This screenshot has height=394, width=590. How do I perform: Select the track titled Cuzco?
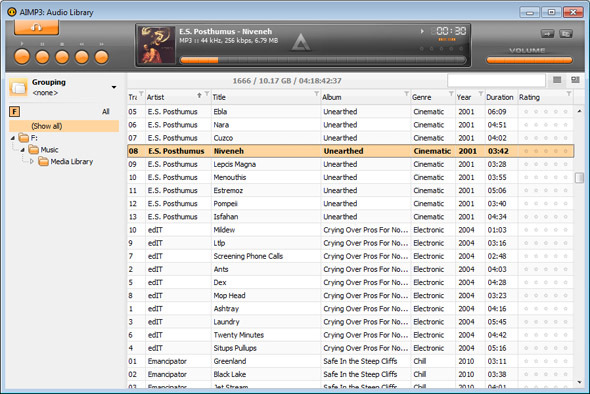click(350, 138)
